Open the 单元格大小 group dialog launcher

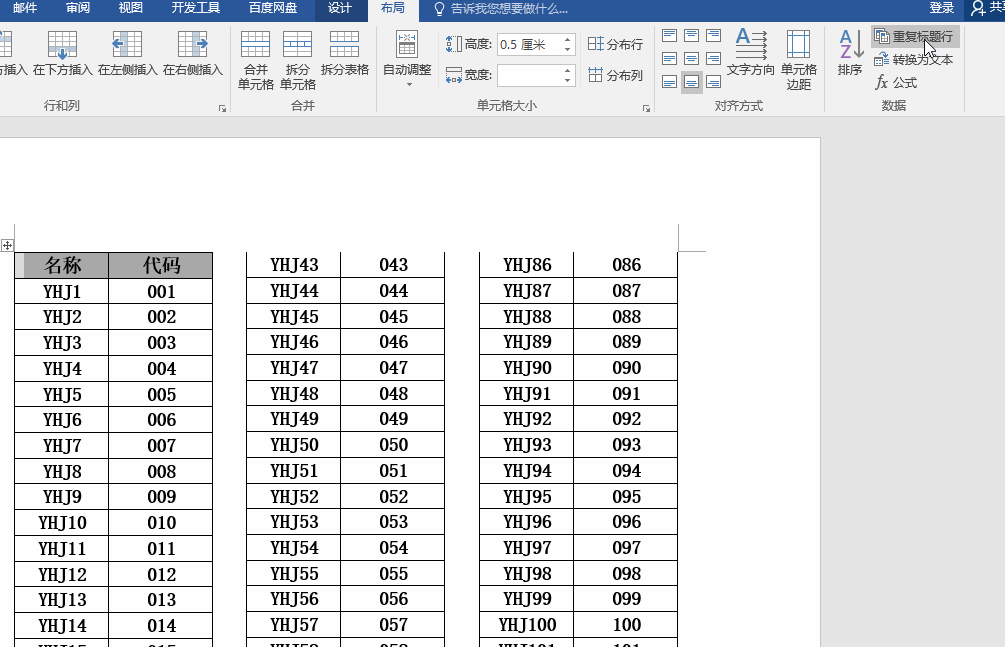646,109
